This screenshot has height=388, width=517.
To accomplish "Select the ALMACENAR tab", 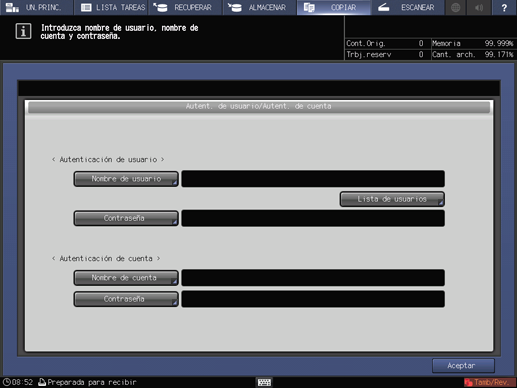I will coord(260,7).
